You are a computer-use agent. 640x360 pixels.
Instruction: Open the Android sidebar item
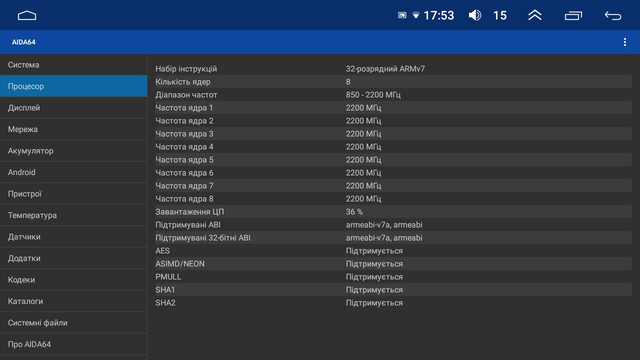pos(73,172)
